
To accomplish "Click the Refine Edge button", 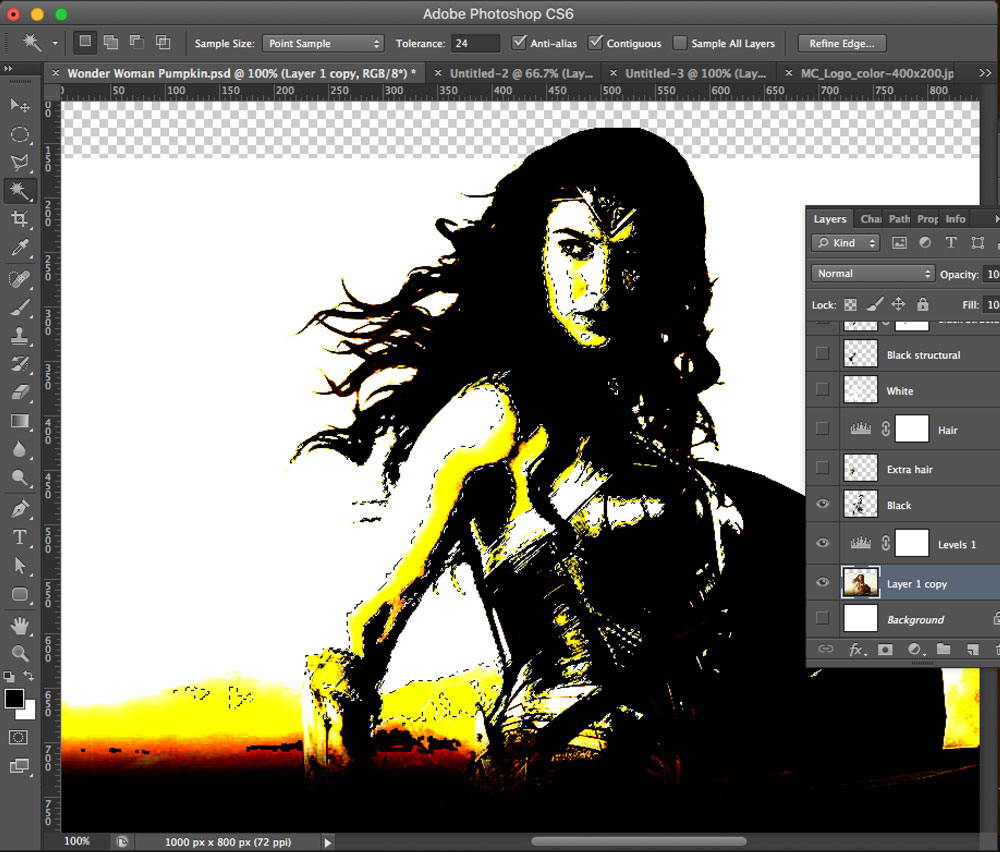I will [x=841, y=43].
